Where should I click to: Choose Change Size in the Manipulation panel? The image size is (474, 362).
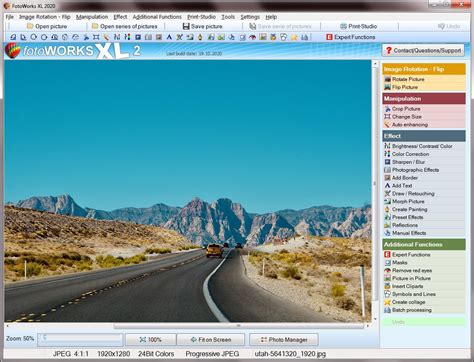pyautogui.click(x=424, y=117)
